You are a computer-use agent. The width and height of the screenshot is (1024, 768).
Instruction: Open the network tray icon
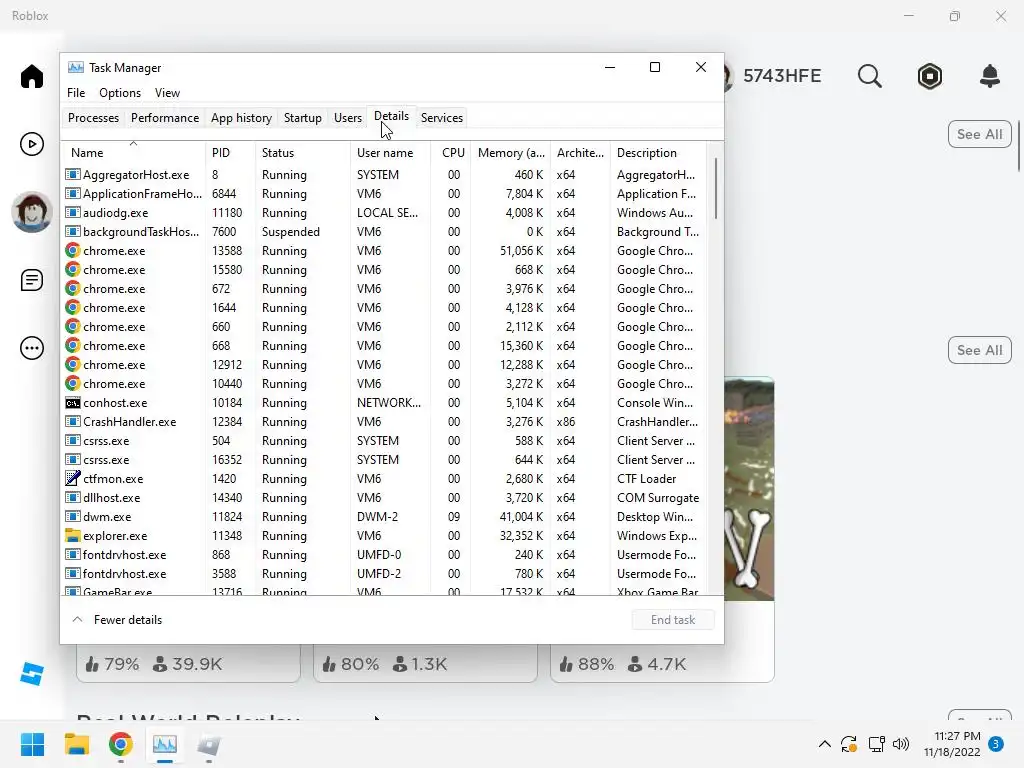[x=876, y=744]
